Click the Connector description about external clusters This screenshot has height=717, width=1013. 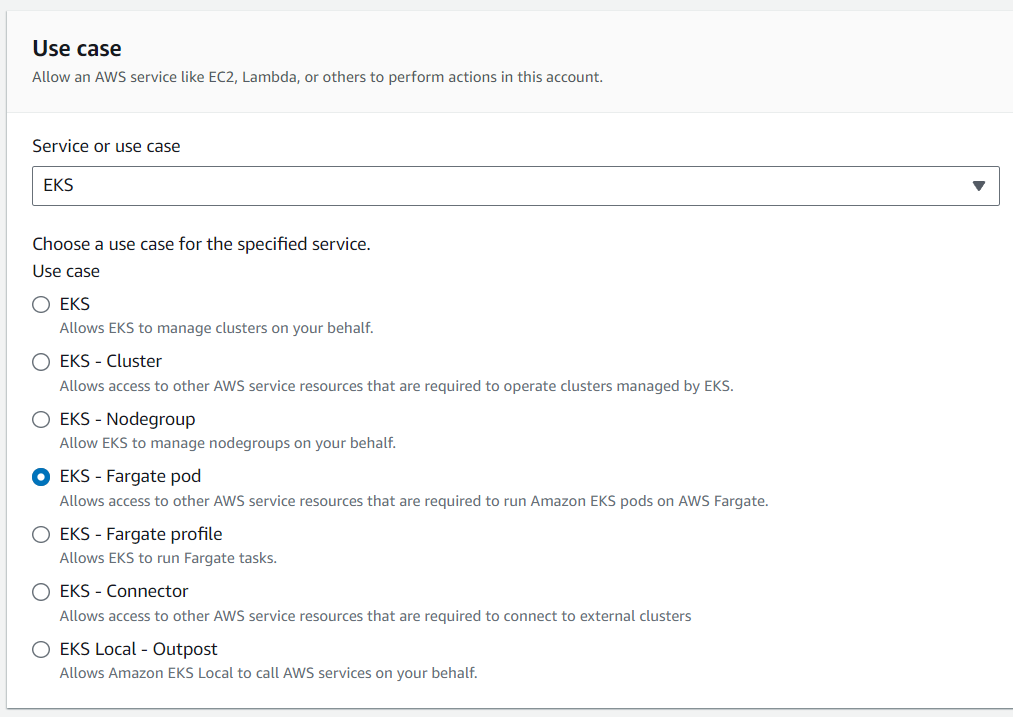(x=375, y=616)
